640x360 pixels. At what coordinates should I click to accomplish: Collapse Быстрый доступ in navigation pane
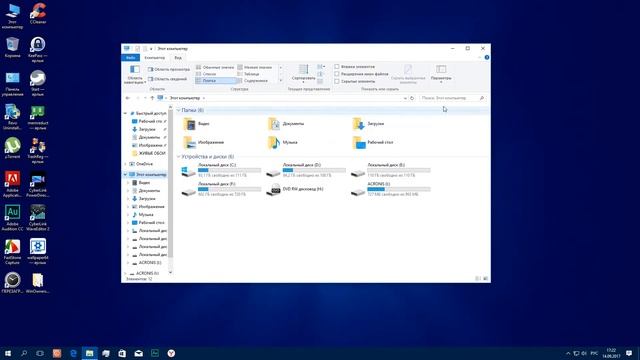tap(126, 113)
